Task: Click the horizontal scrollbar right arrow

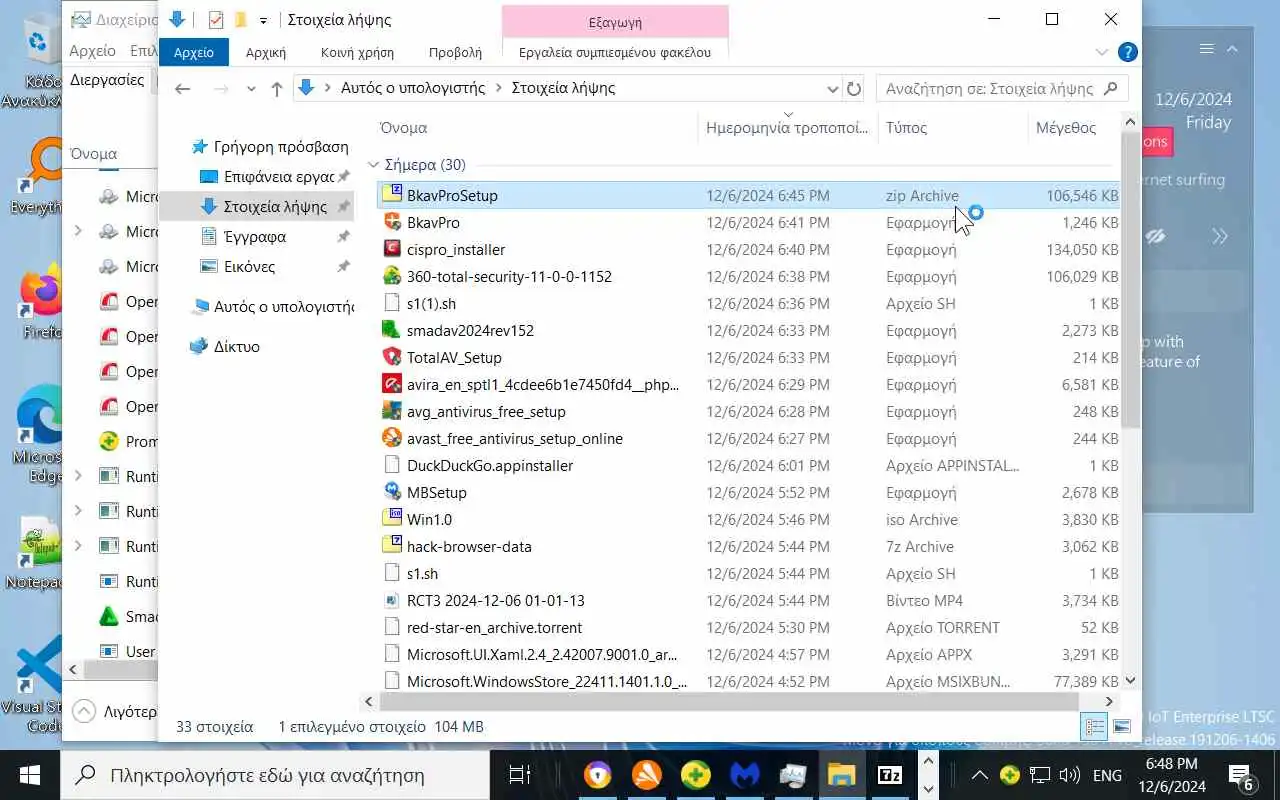Action: 1109,702
